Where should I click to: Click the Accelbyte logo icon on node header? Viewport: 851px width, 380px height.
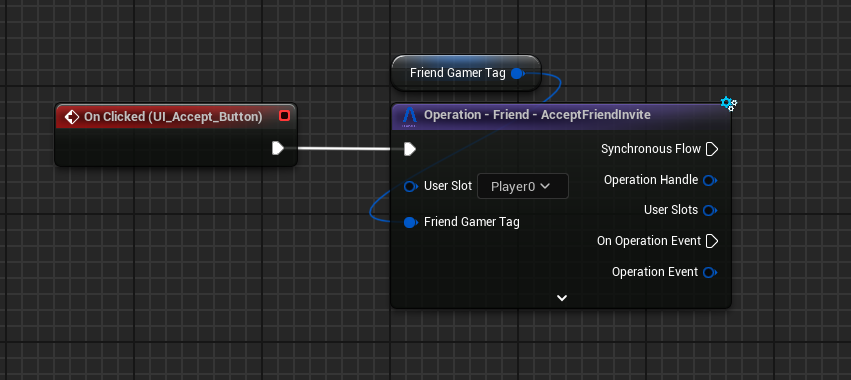coord(409,116)
